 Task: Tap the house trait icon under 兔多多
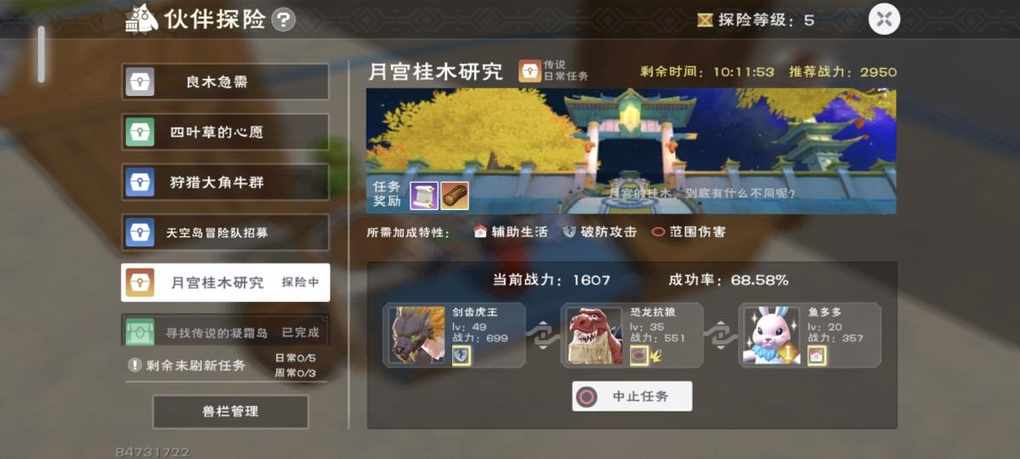[x=816, y=356]
